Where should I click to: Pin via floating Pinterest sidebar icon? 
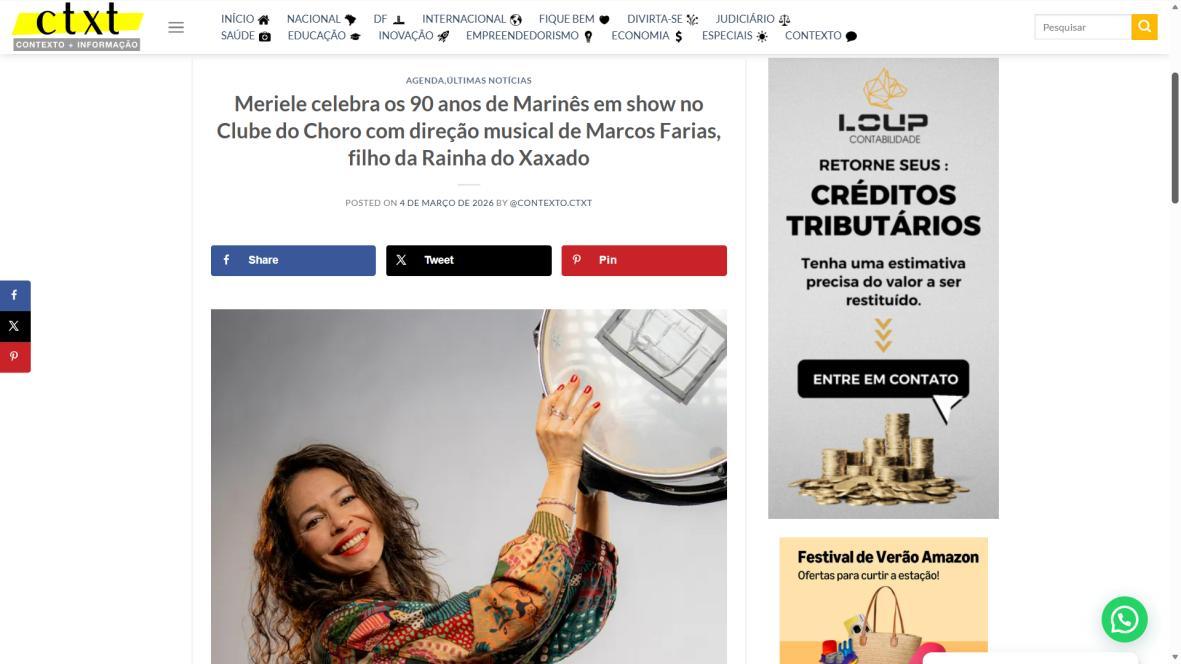[15, 357]
